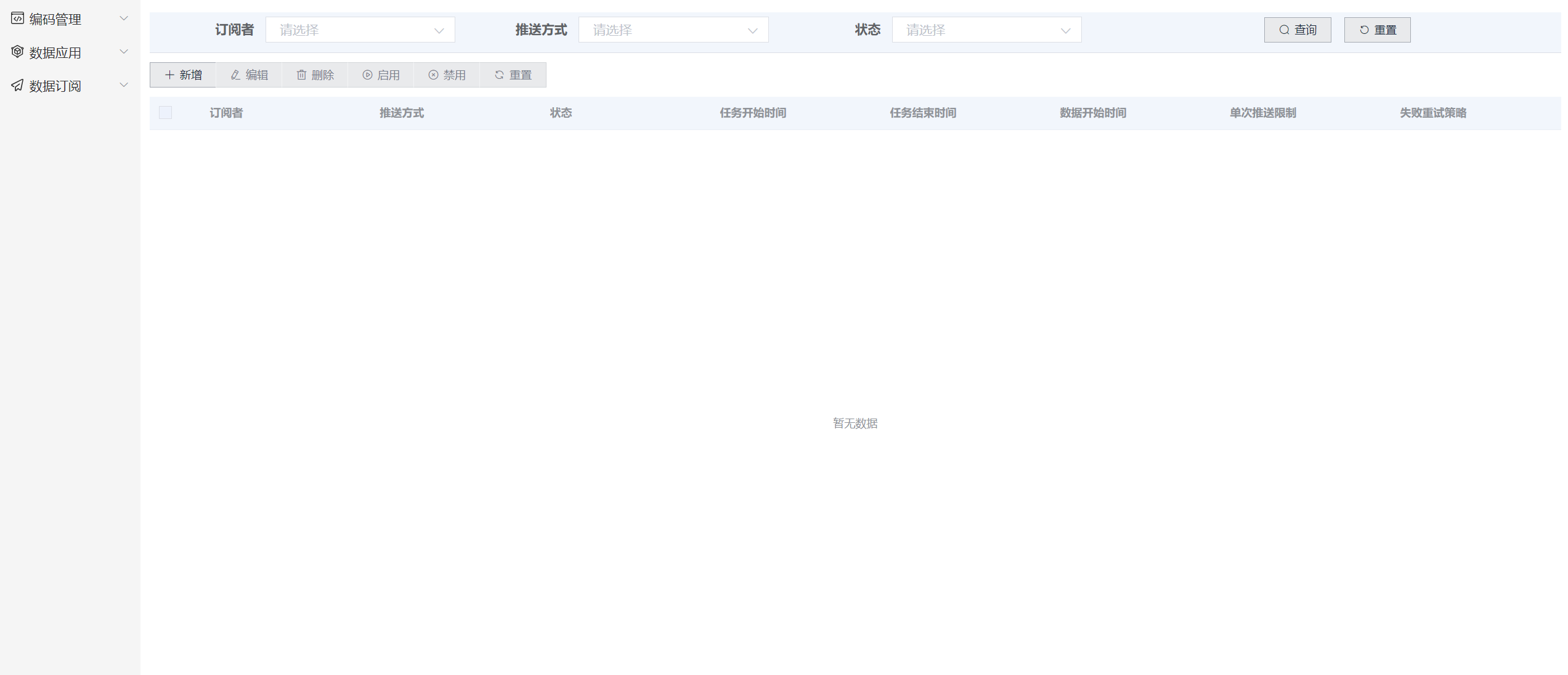Viewport: 1568px width, 675px height.
Task: Click the 失败重试策略 column header
Action: [1433, 113]
